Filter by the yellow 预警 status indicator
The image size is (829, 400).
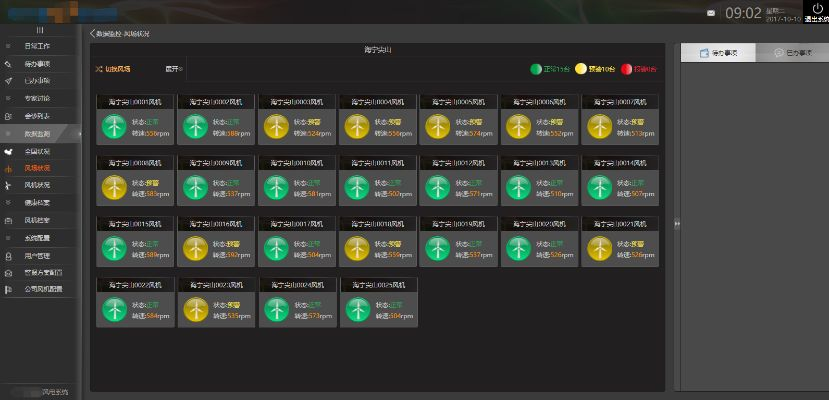(580, 69)
